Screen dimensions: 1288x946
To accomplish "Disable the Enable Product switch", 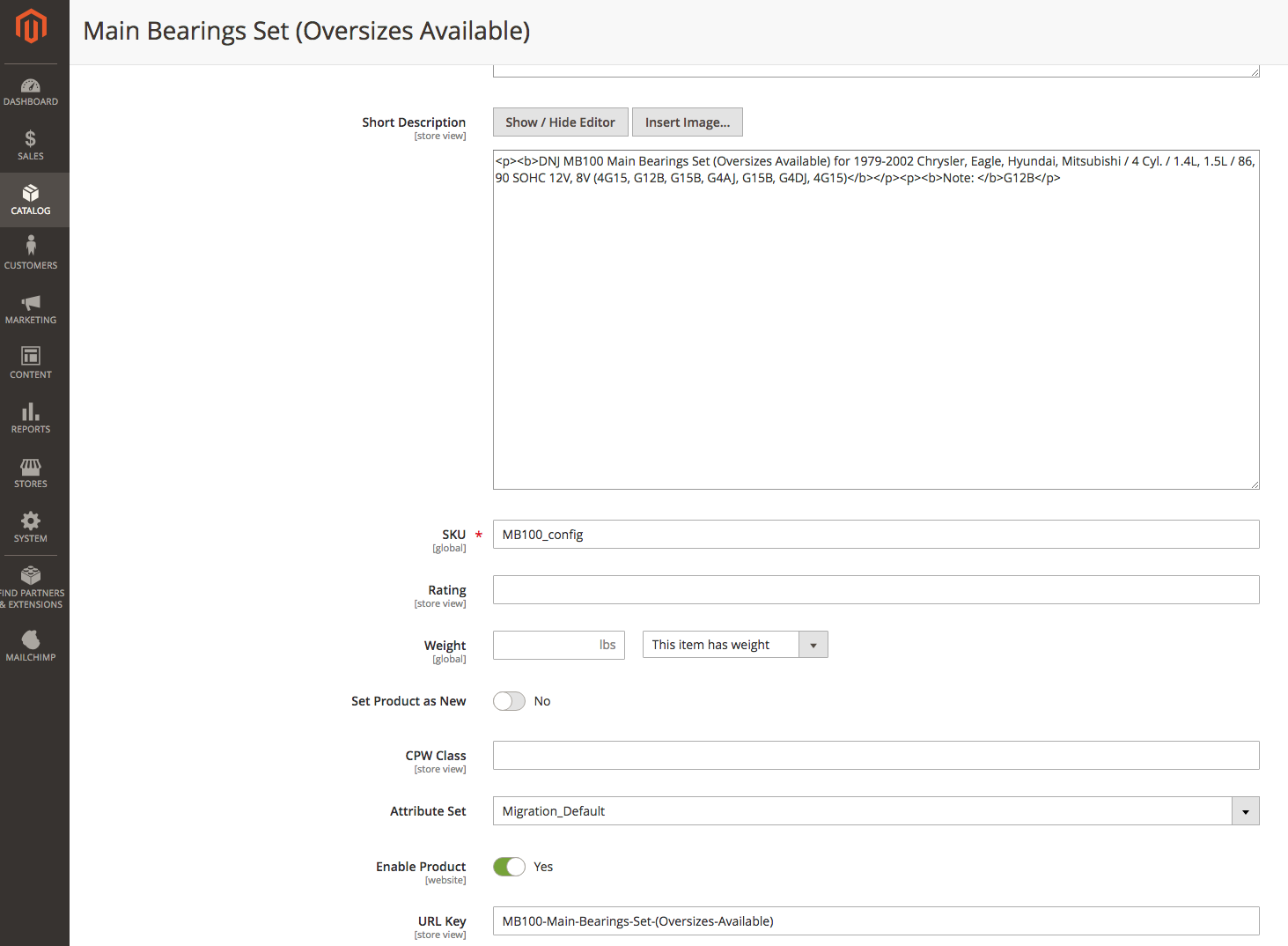I will tap(509, 866).
